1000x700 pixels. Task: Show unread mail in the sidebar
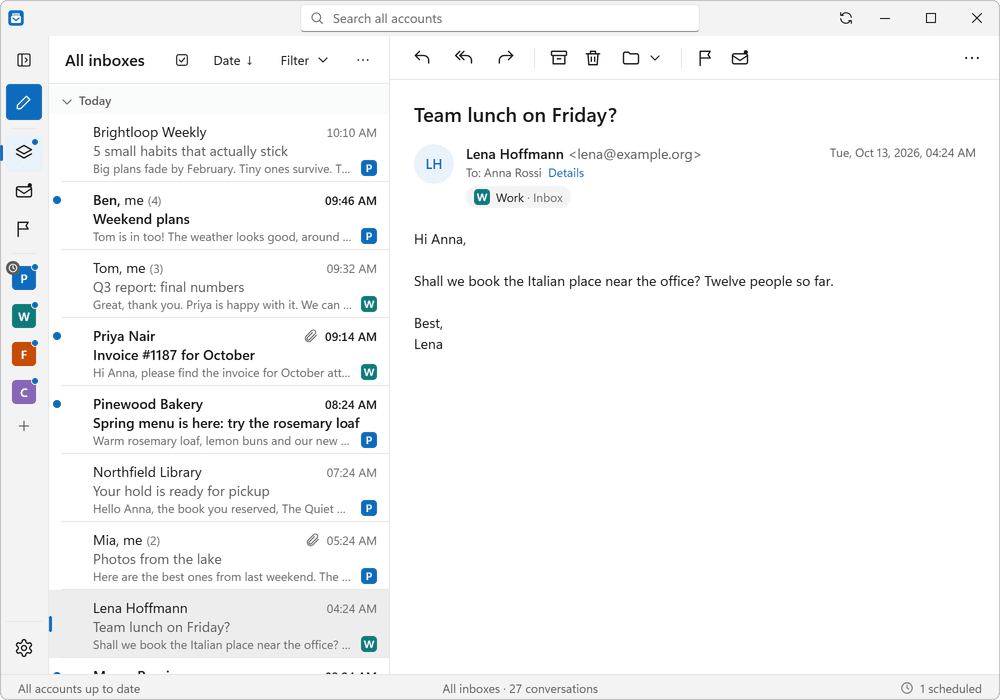tap(24, 191)
